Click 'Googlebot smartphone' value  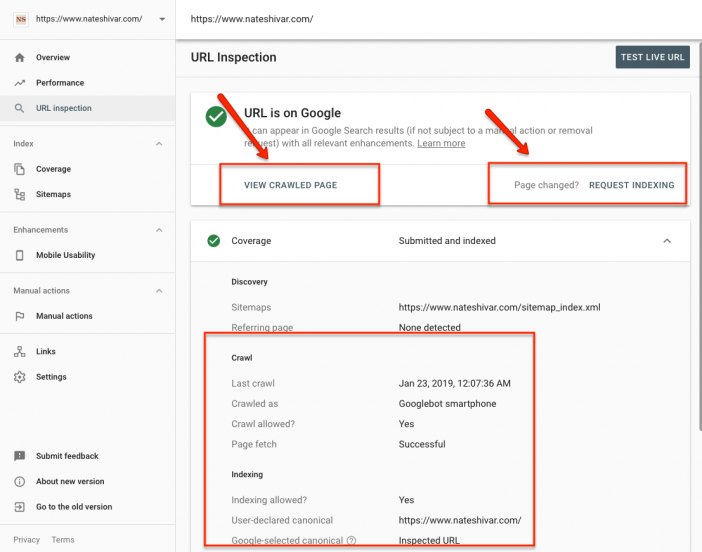tap(447, 404)
